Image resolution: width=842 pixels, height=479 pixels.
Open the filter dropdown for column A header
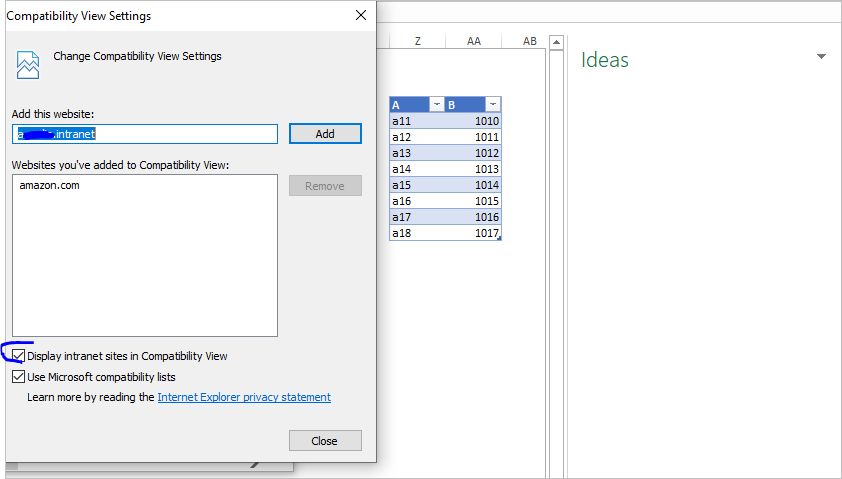tap(437, 104)
